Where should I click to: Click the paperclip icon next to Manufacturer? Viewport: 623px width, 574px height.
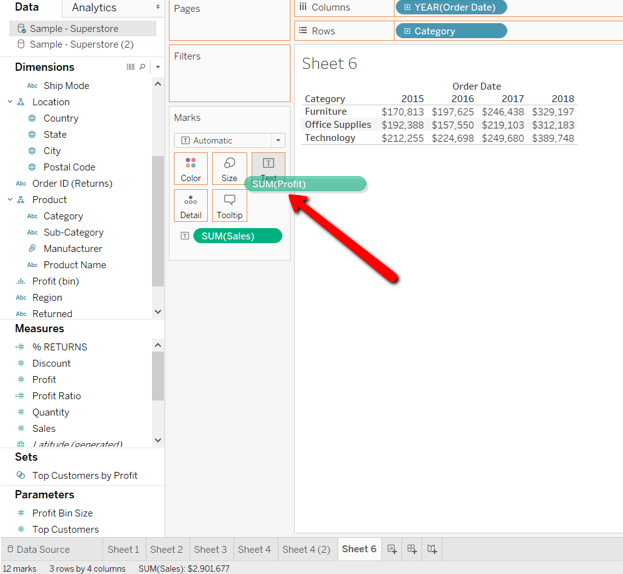(x=32, y=248)
